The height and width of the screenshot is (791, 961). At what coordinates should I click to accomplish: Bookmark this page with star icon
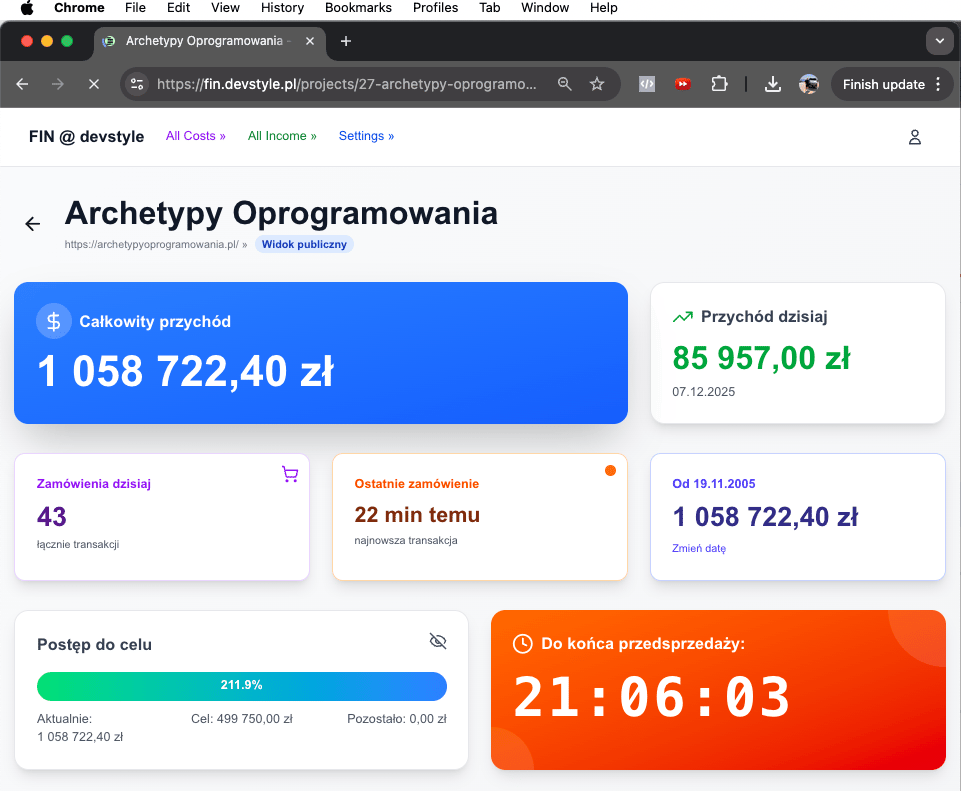point(597,84)
